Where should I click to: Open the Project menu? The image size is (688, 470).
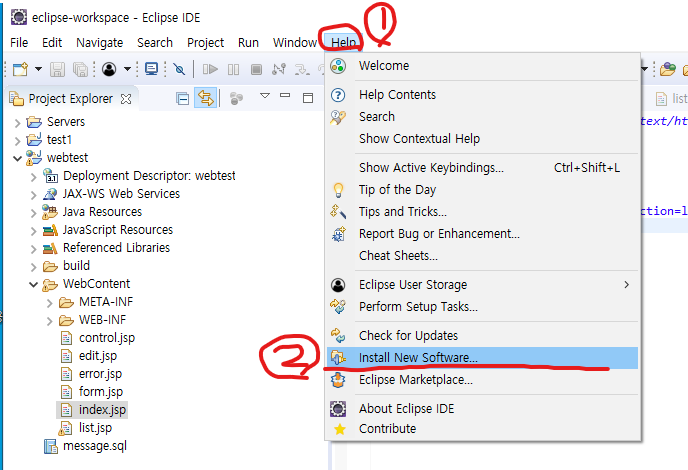pos(205,43)
